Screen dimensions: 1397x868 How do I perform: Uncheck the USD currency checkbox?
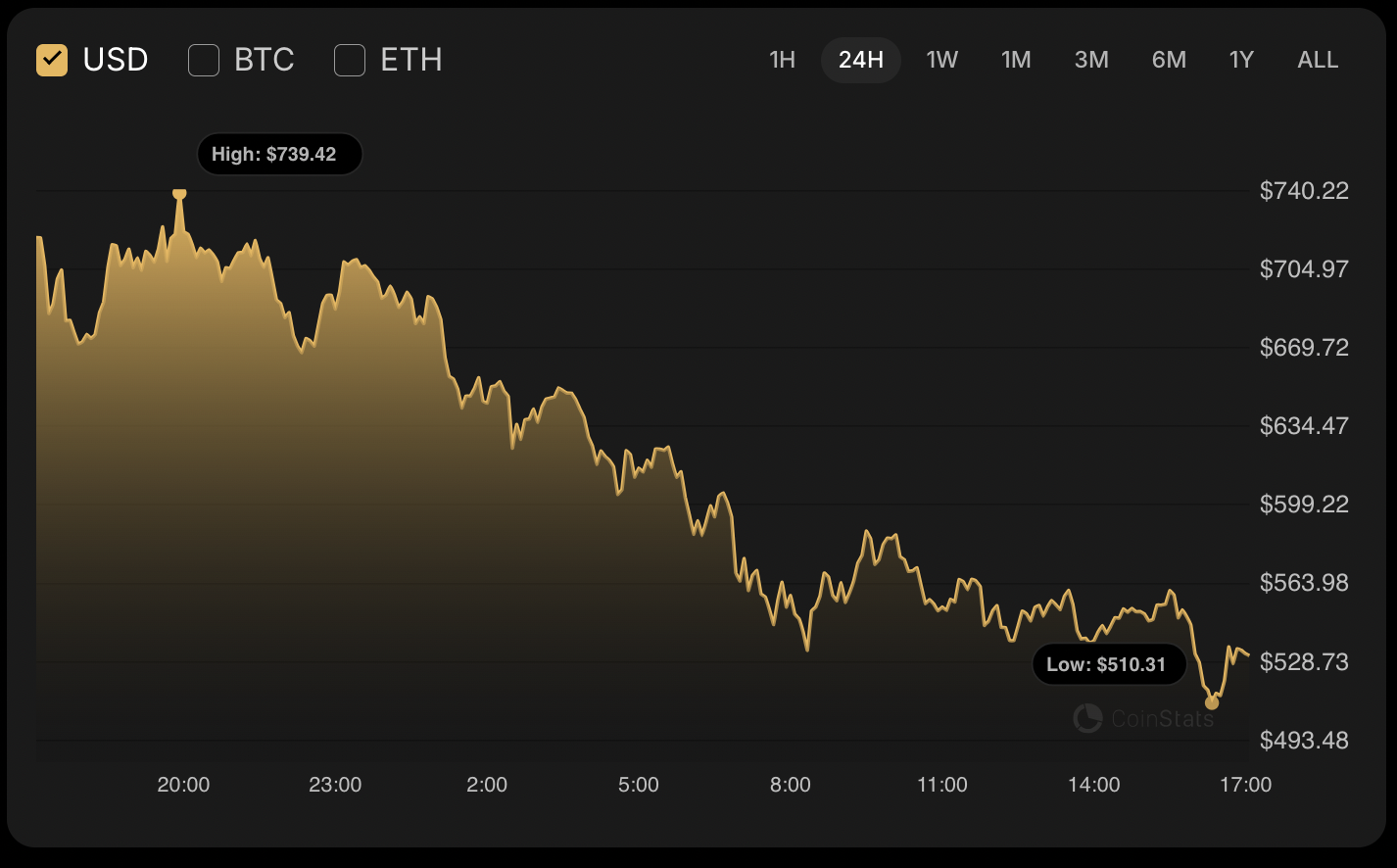point(52,60)
